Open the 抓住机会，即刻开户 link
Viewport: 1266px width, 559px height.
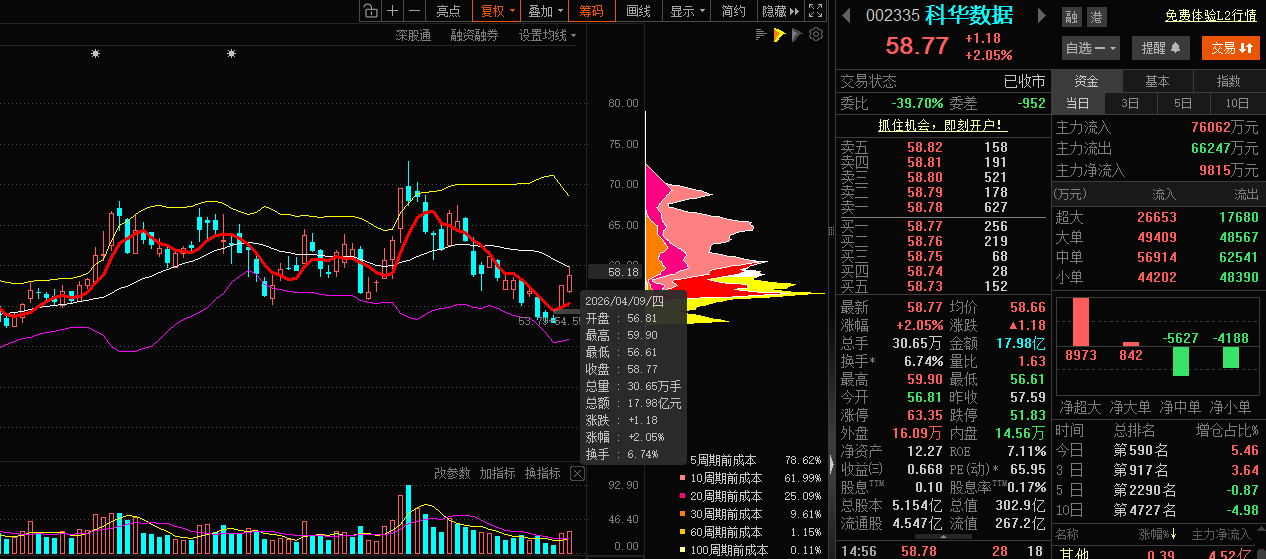click(941, 126)
